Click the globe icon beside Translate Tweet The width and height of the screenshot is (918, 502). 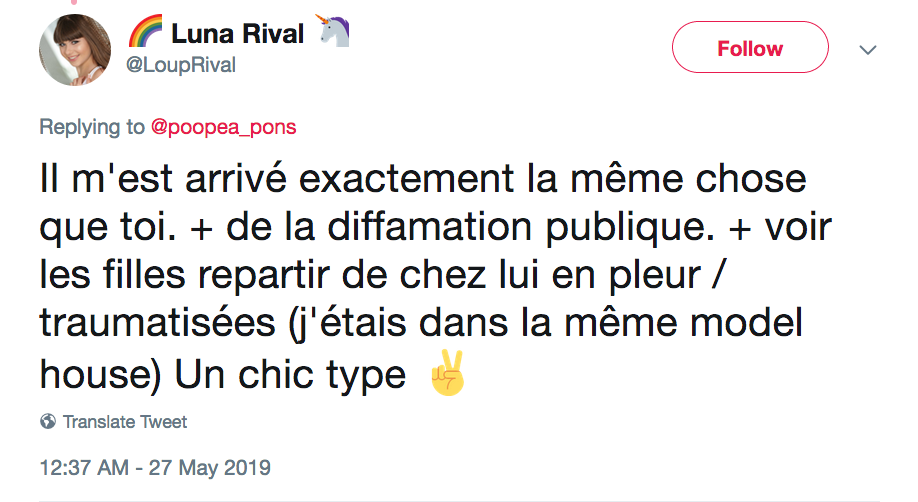pyautogui.click(x=48, y=422)
